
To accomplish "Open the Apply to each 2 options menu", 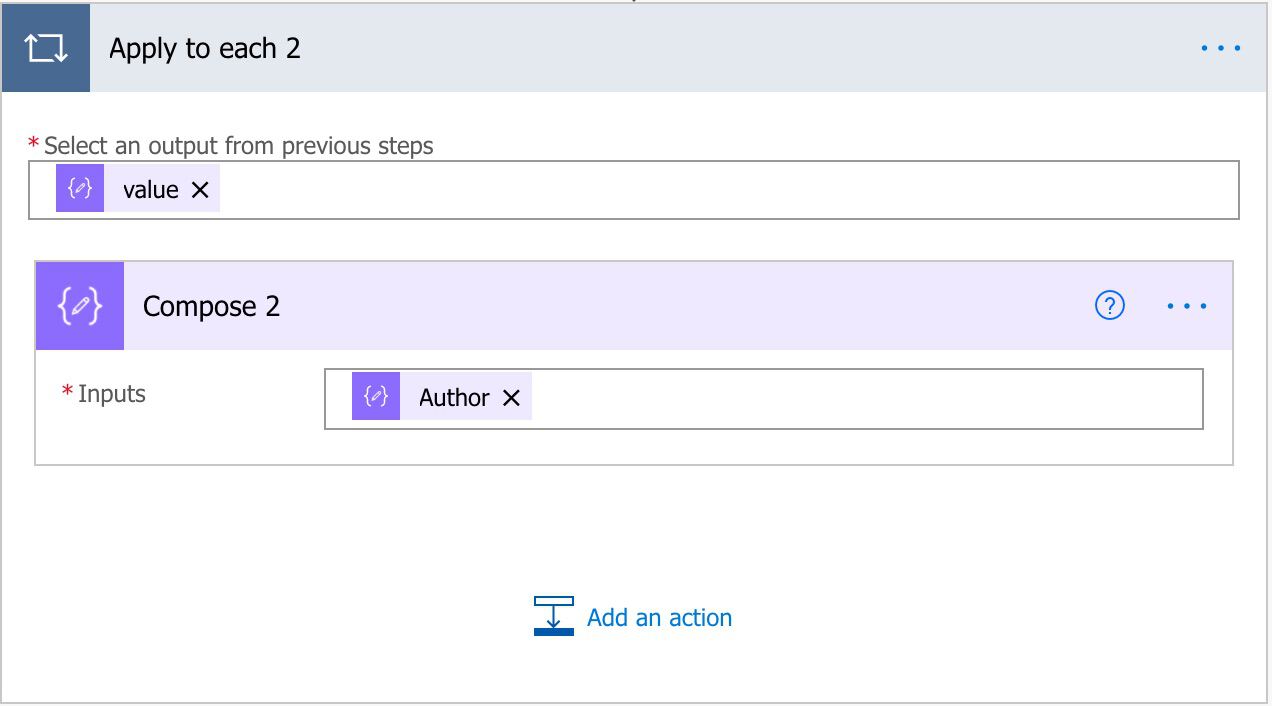I will 1220,47.
